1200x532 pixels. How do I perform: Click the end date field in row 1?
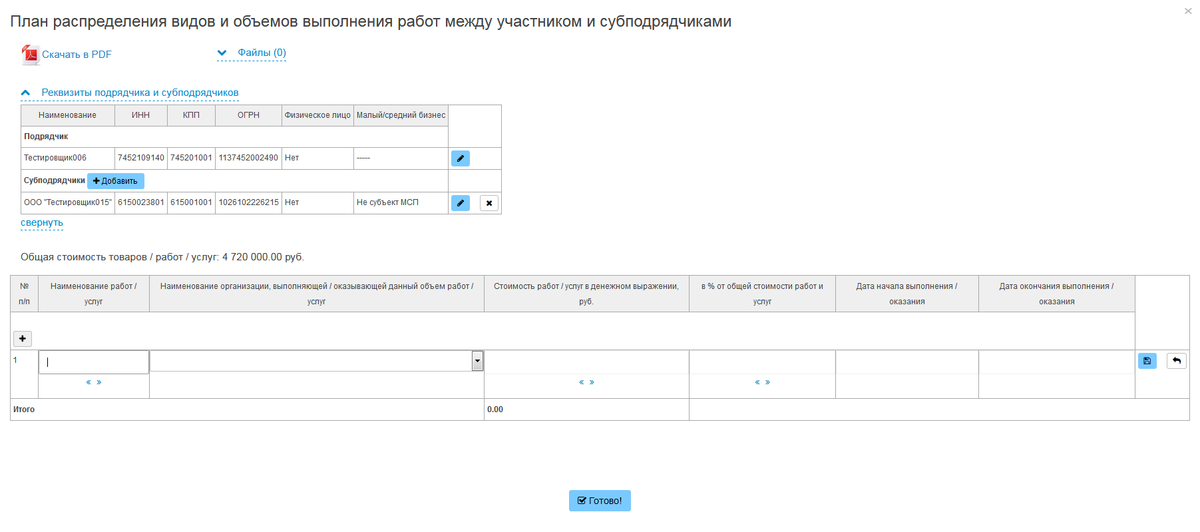click(1056, 362)
